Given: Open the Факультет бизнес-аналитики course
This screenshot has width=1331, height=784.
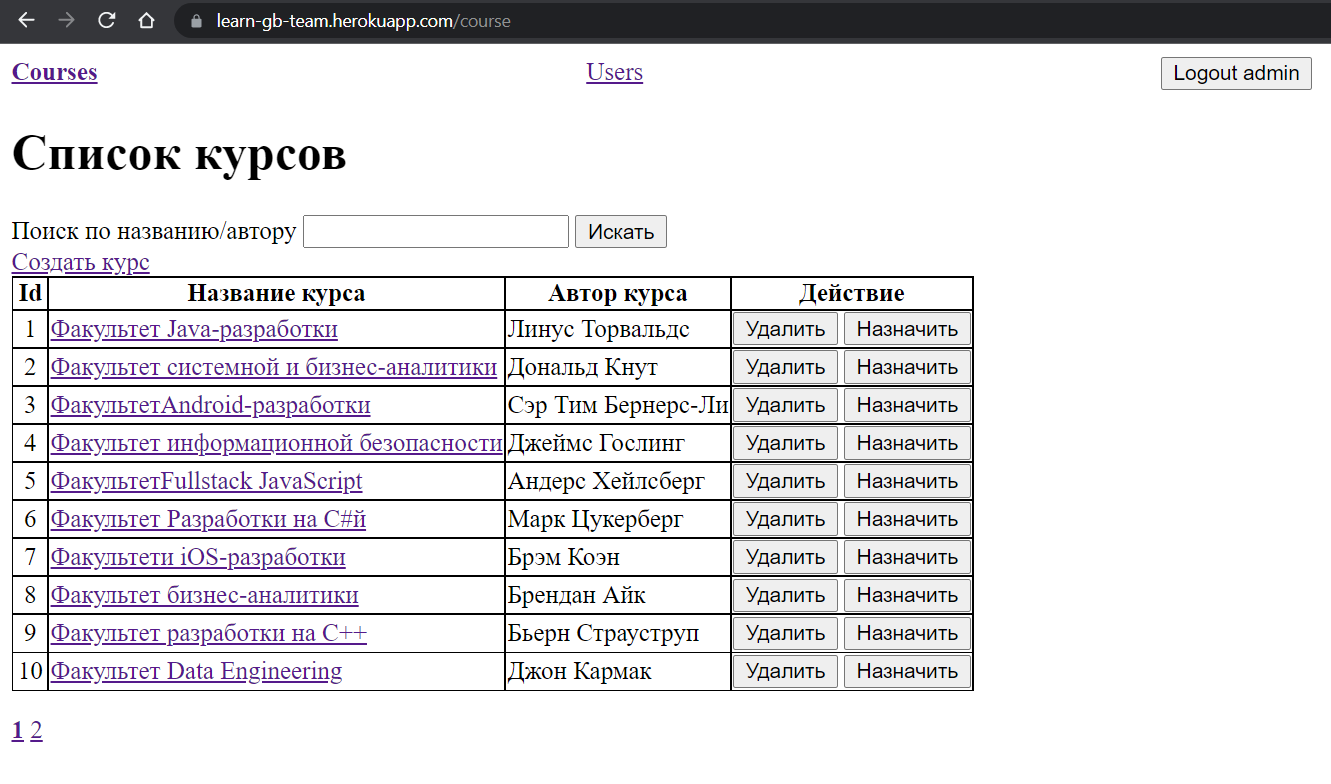Looking at the screenshot, I should 205,595.
